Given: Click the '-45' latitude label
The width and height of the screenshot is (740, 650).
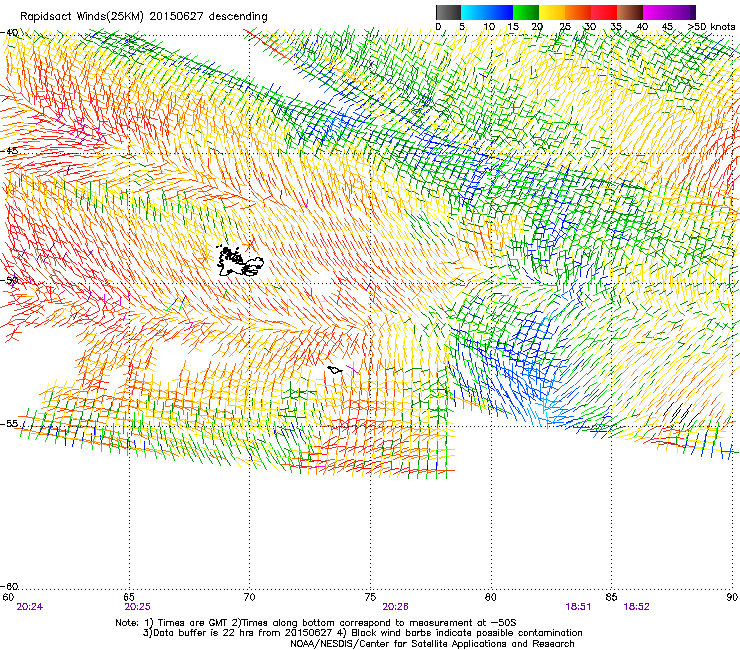Looking at the screenshot, I should [9, 151].
